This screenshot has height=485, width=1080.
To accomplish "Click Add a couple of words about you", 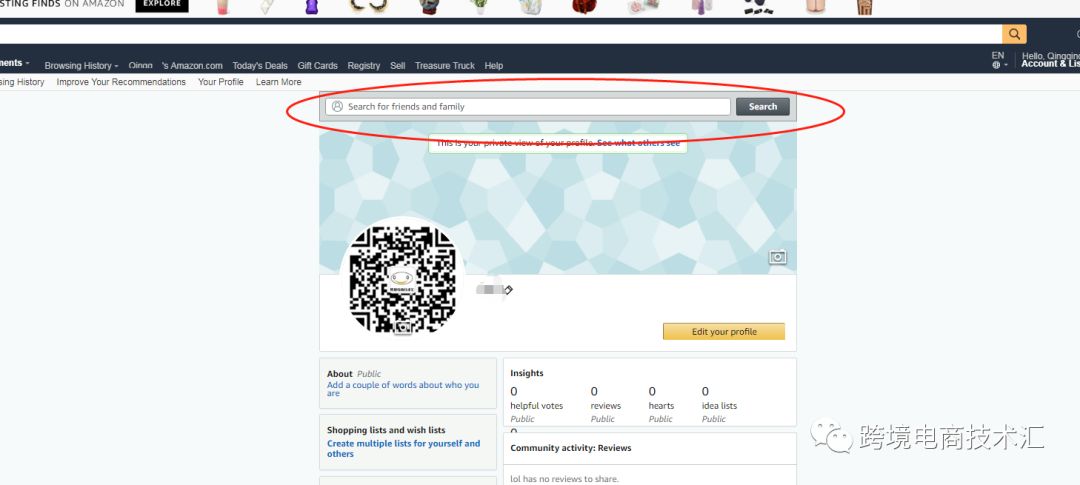I will pyautogui.click(x=403, y=389).
